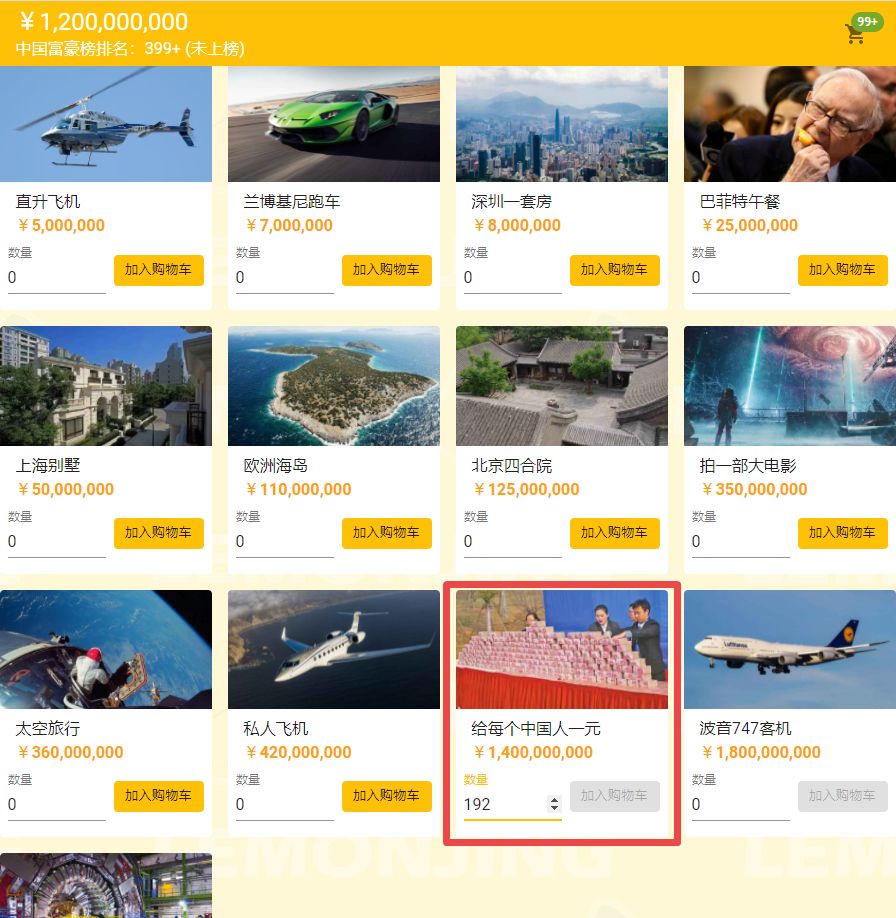
Task: Open the helicopter product image
Action: (x=106, y=124)
